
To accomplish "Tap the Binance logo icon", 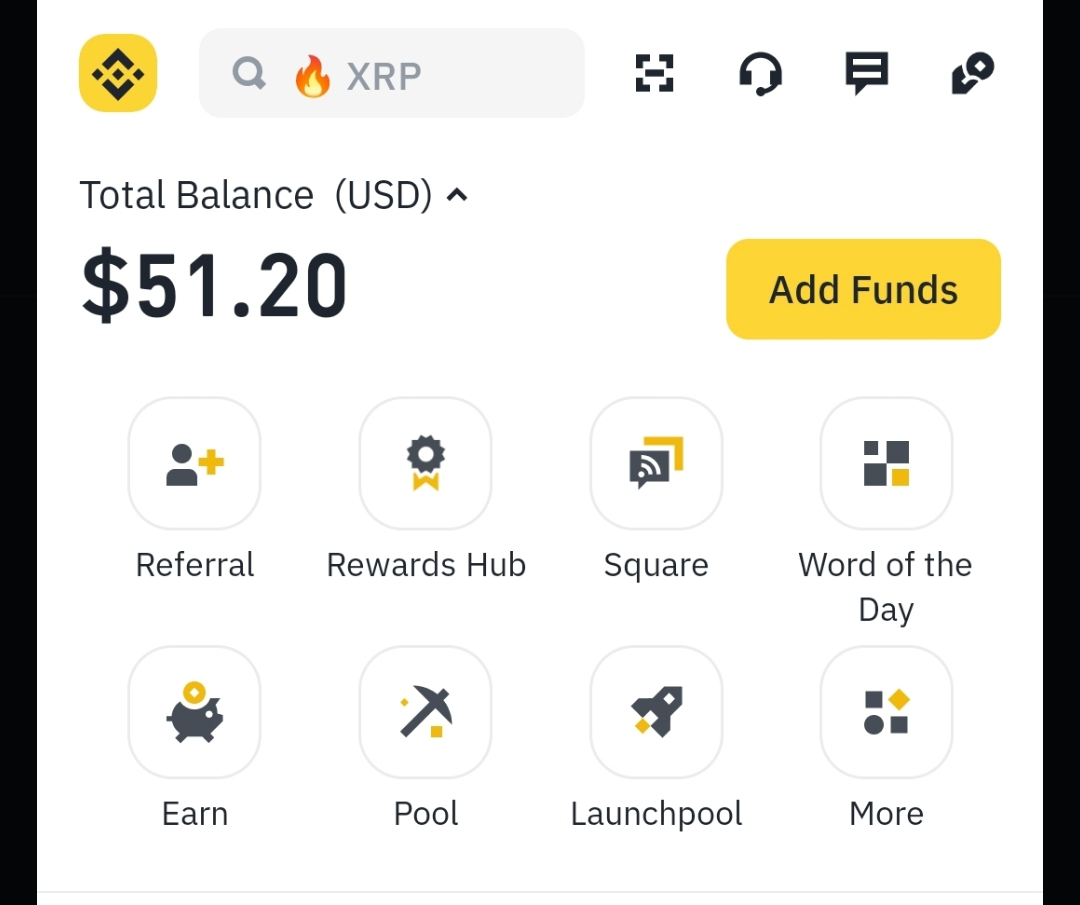I will click(x=118, y=73).
